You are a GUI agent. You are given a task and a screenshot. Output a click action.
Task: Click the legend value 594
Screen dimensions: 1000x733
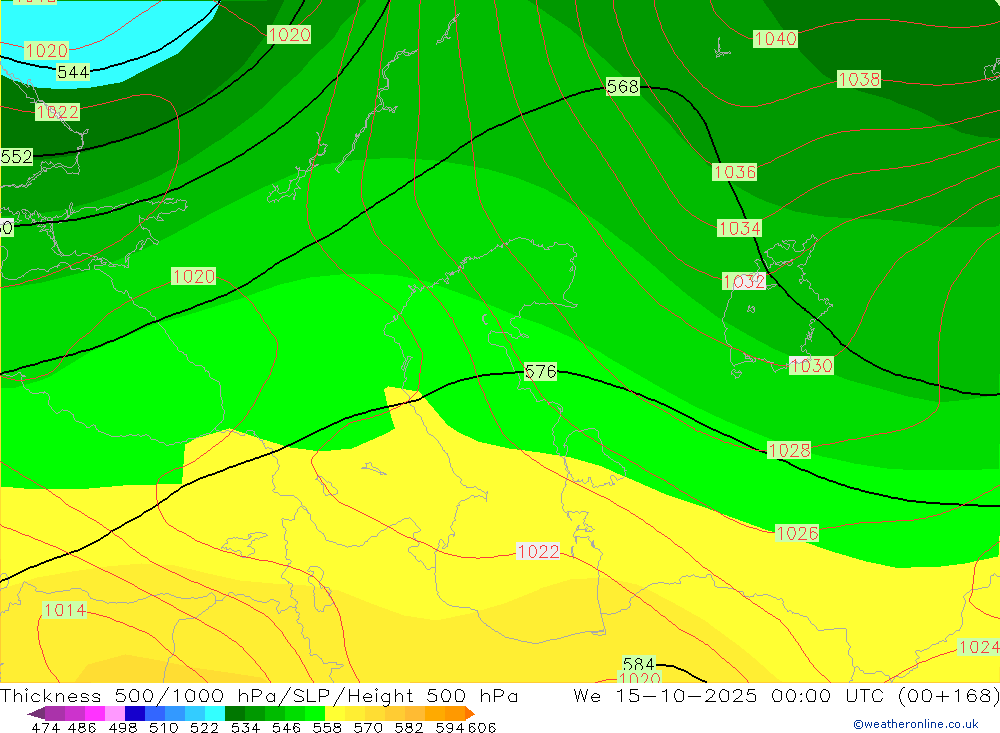point(450,727)
